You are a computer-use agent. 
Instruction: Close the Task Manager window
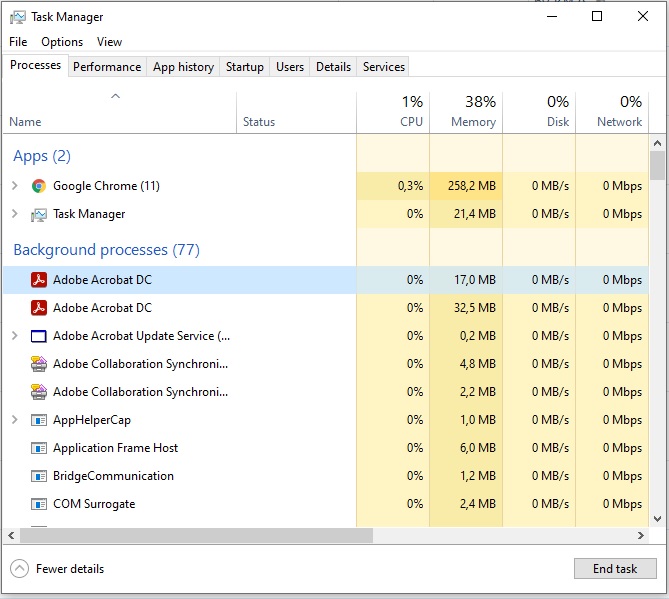643,17
